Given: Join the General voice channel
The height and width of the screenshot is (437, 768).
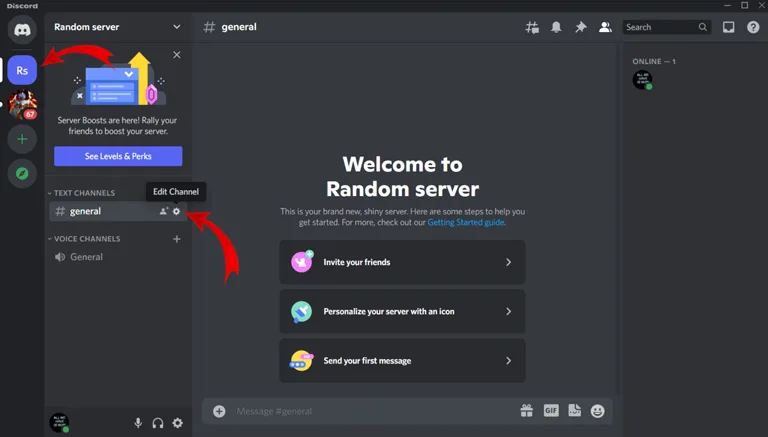Looking at the screenshot, I should click(118, 257).
